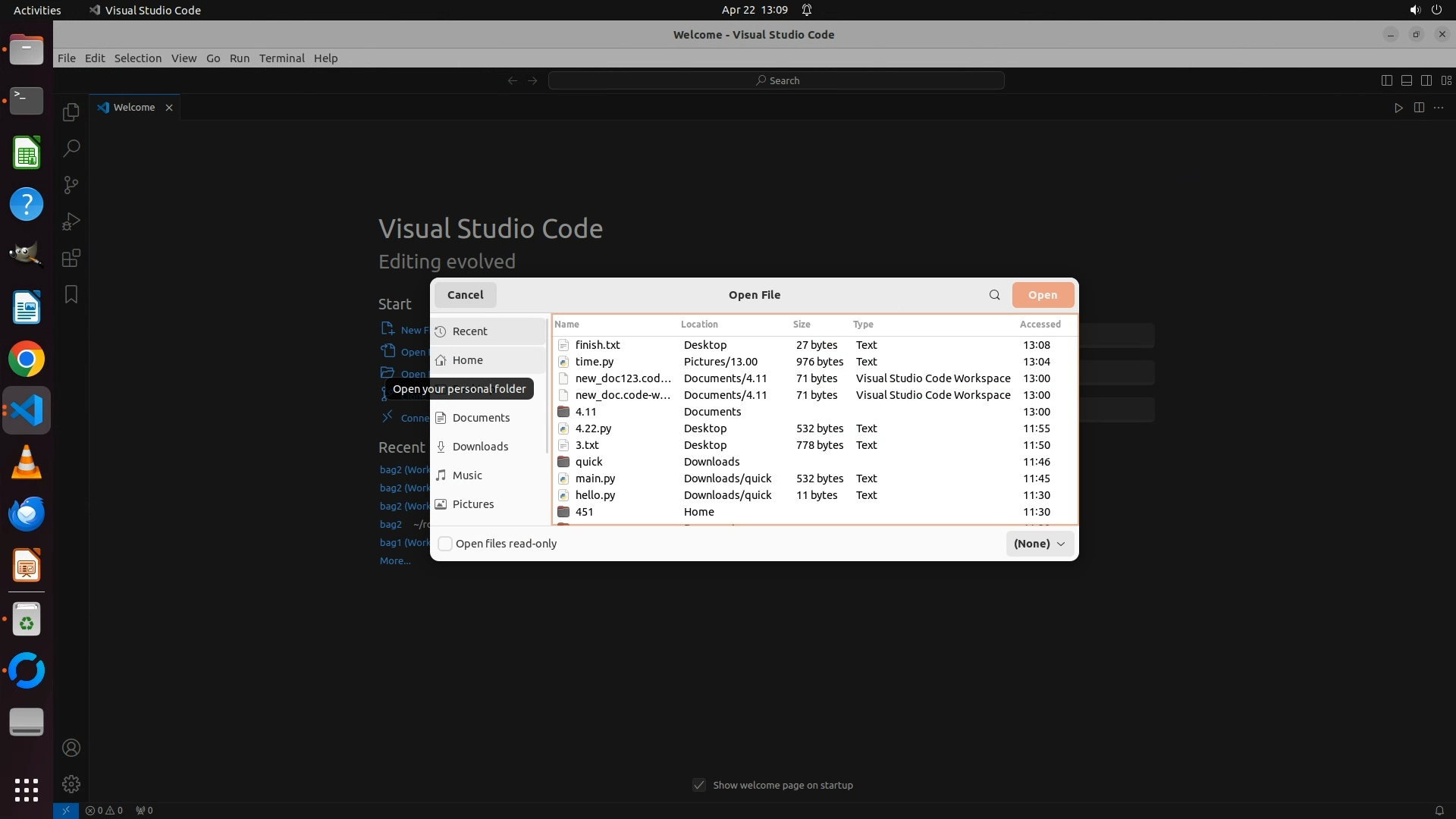This screenshot has height=819, width=1456.
Task: Enable Open files read-only checkbox
Action: [445, 544]
